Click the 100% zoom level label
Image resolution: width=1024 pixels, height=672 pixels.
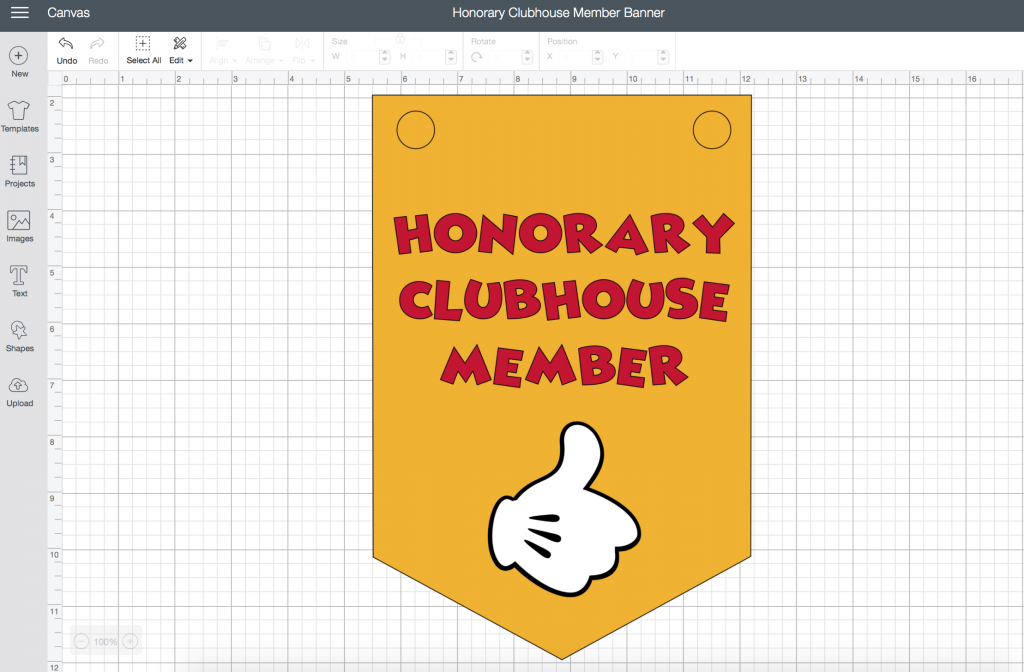[x=105, y=642]
